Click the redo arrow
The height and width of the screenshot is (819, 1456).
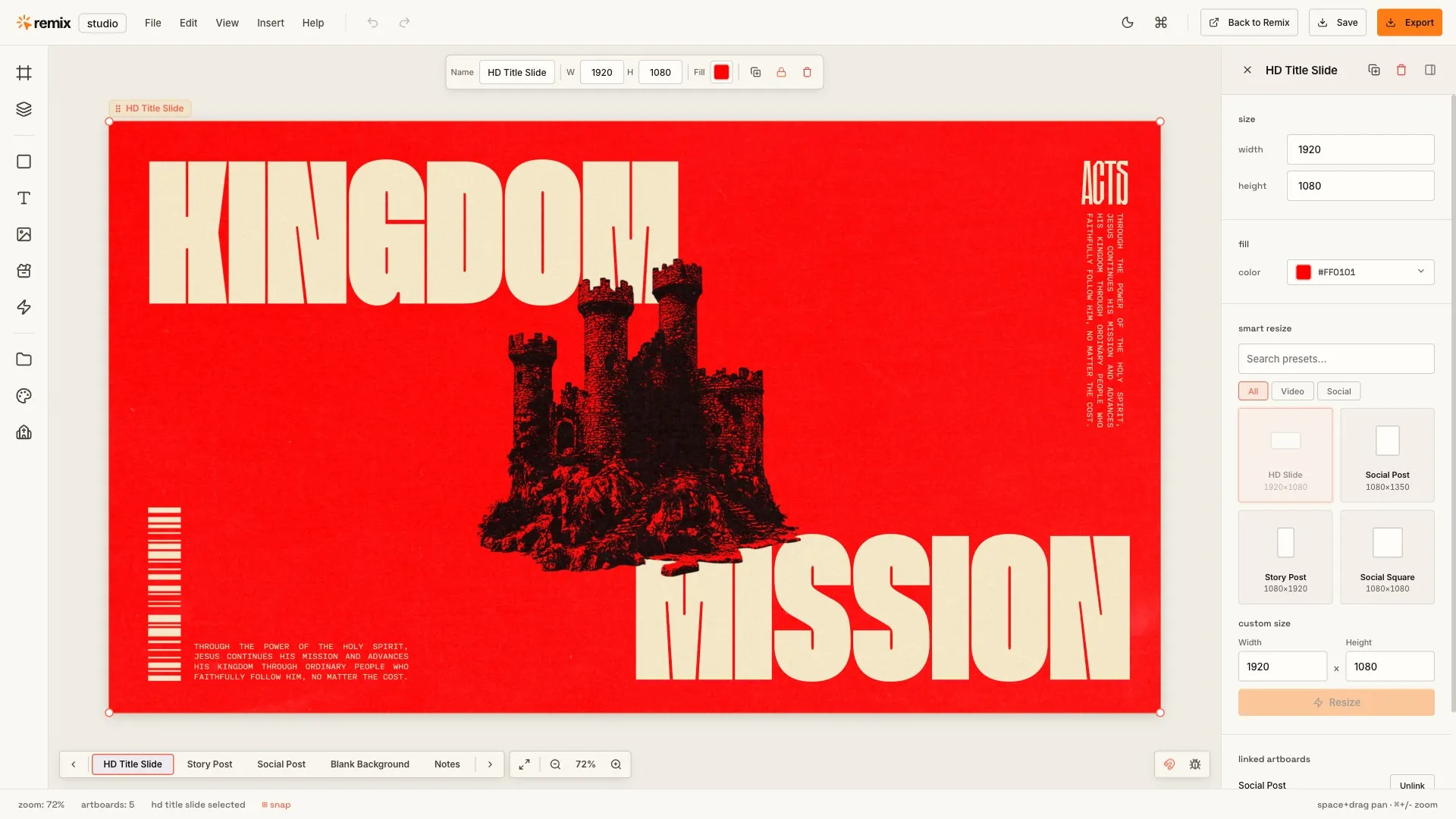[x=404, y=23]
